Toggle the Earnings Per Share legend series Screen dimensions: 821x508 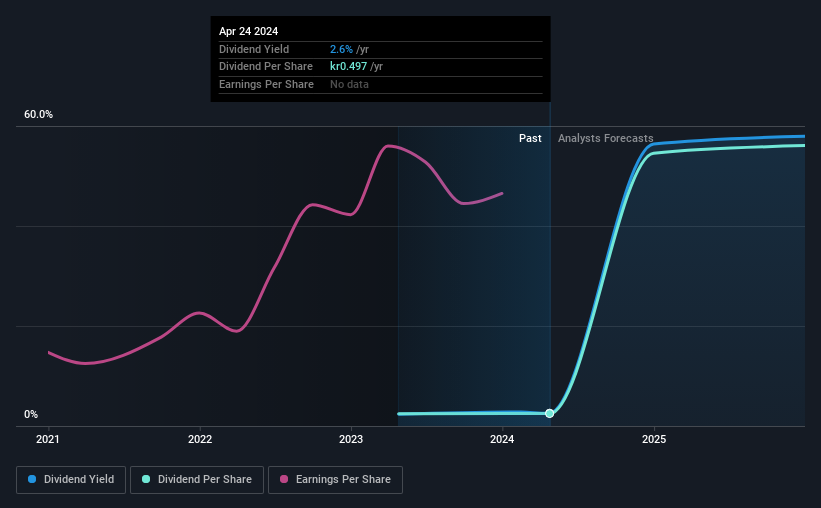[335, 480]
